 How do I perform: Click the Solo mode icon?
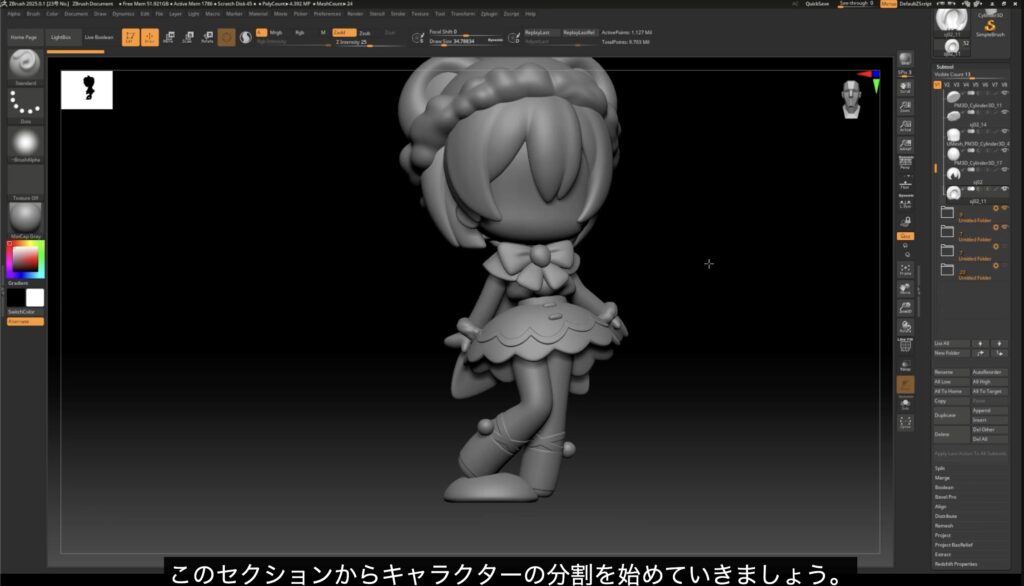click(905, 404)
